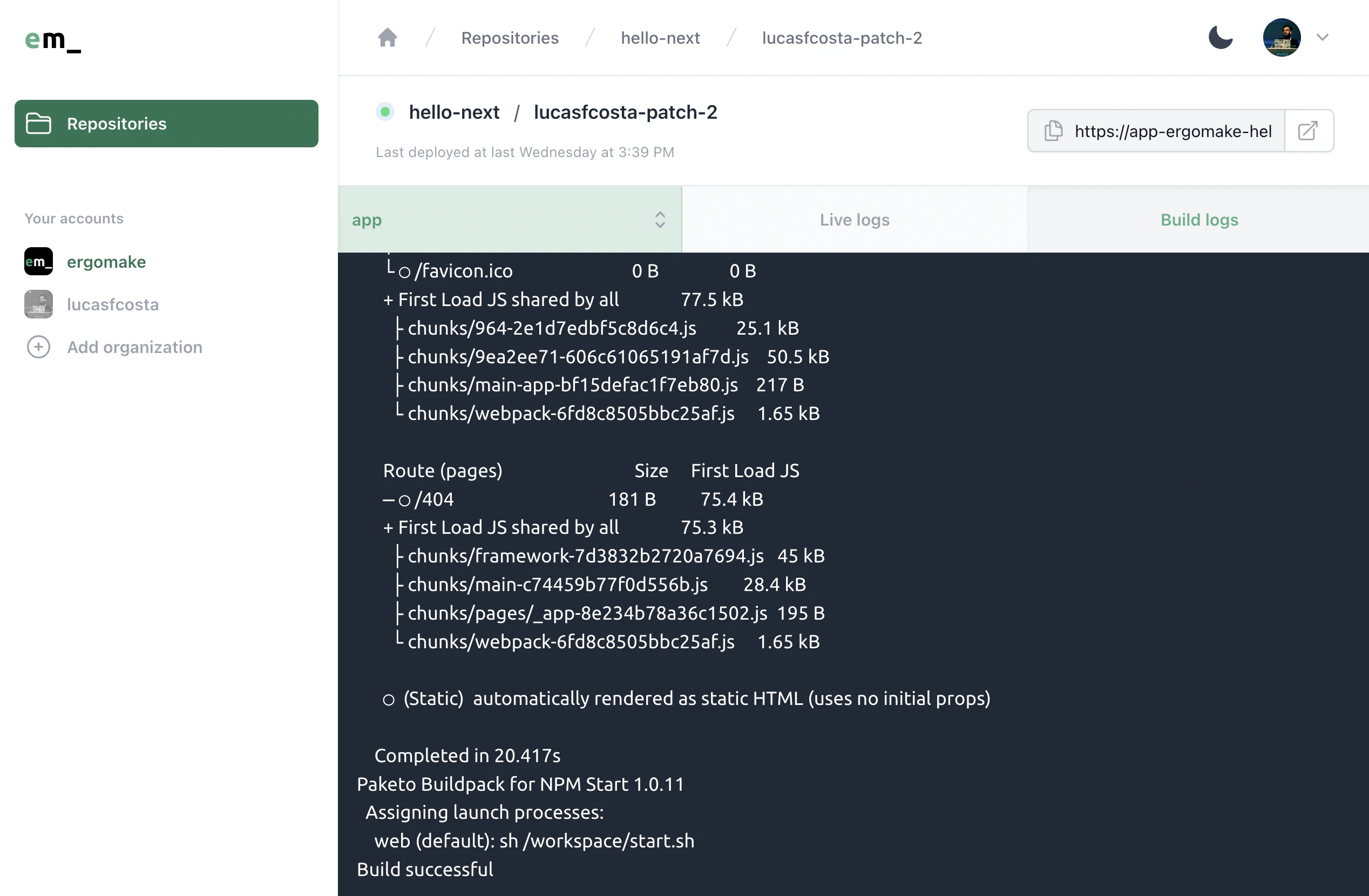
Task: Click chunks/framework-7d3832b2720a7694.js log line
Action: (611, 556)
